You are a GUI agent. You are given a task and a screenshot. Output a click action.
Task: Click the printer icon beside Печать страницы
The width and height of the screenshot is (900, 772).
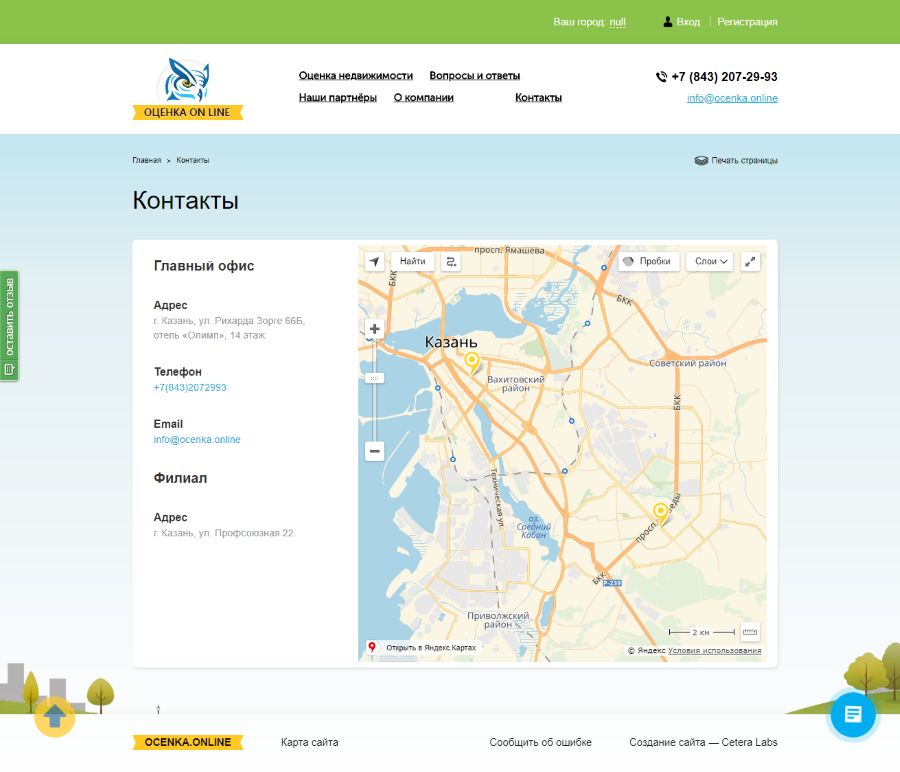pos(701,160)
